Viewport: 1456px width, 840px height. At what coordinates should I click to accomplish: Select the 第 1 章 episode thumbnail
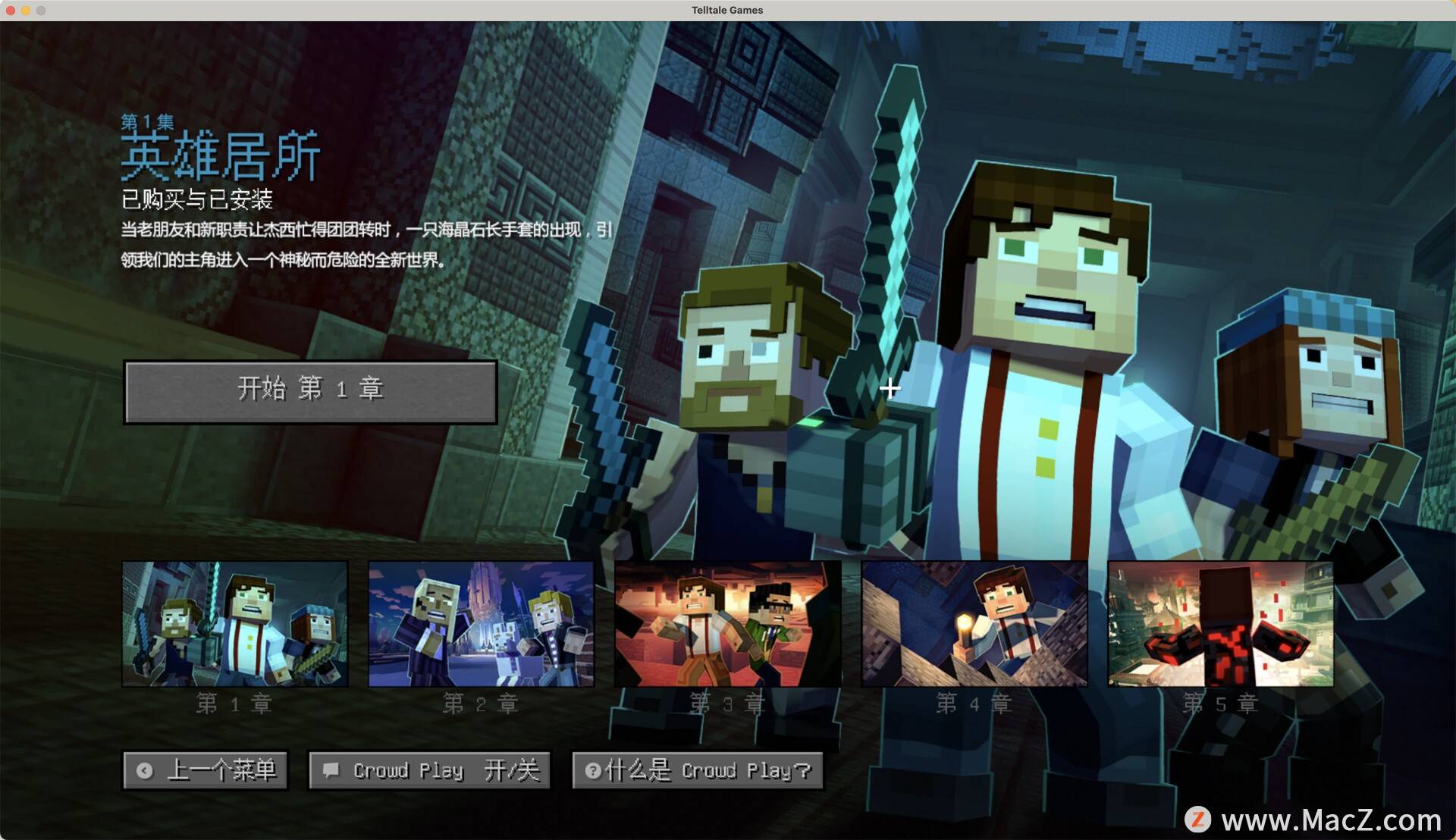tap(235, 624)
